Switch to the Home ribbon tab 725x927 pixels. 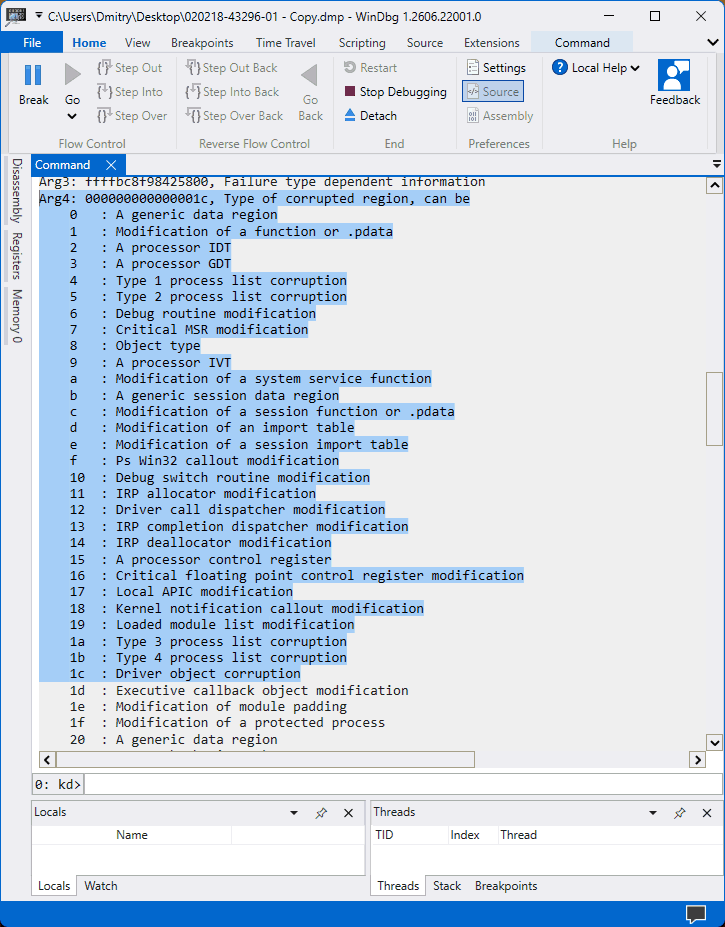89,43
